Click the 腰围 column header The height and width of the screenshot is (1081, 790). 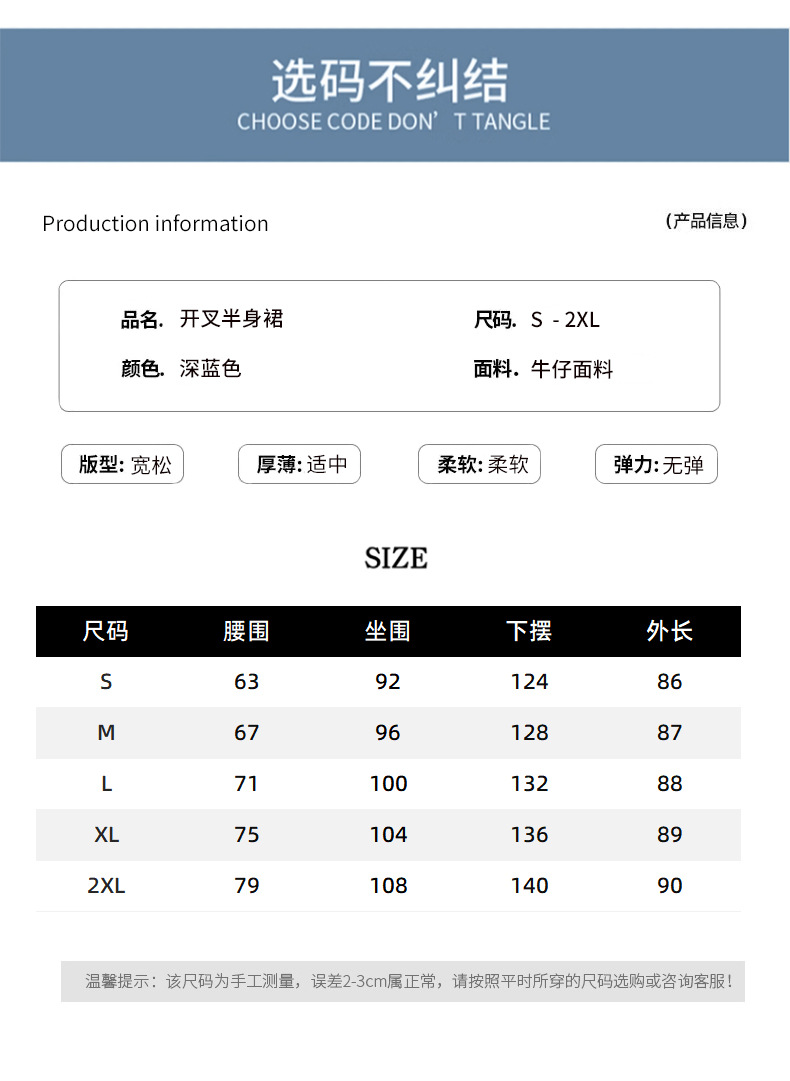tap(246, 631)
